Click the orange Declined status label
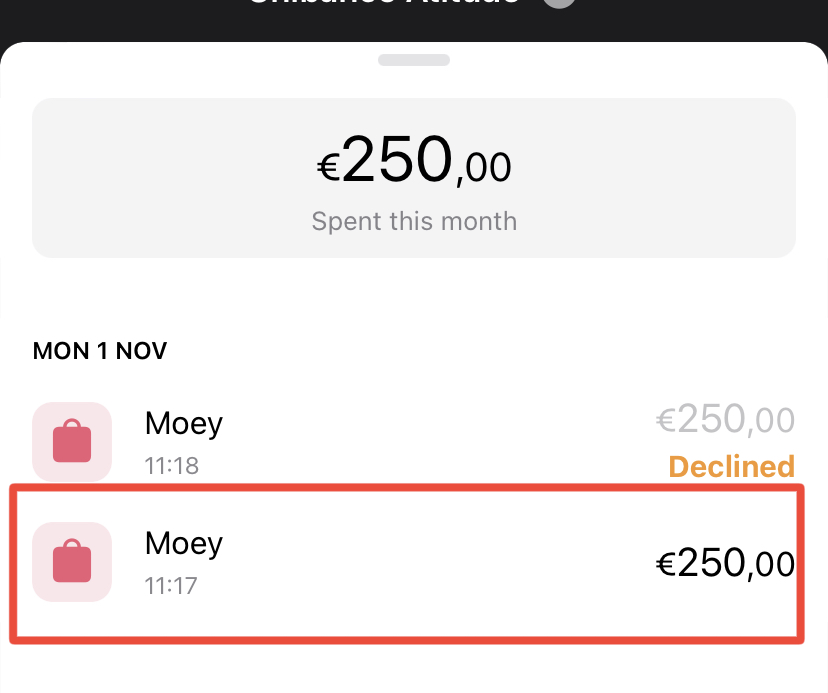Viewport: 828px width, 693px height. (x=731, y=466)
